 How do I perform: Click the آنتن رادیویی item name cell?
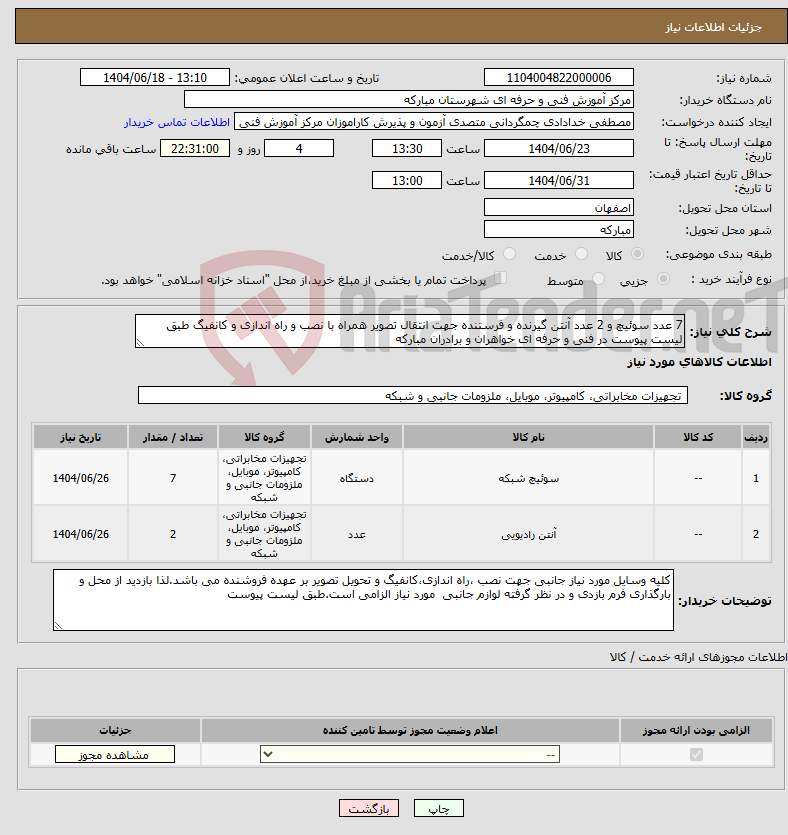528,534
